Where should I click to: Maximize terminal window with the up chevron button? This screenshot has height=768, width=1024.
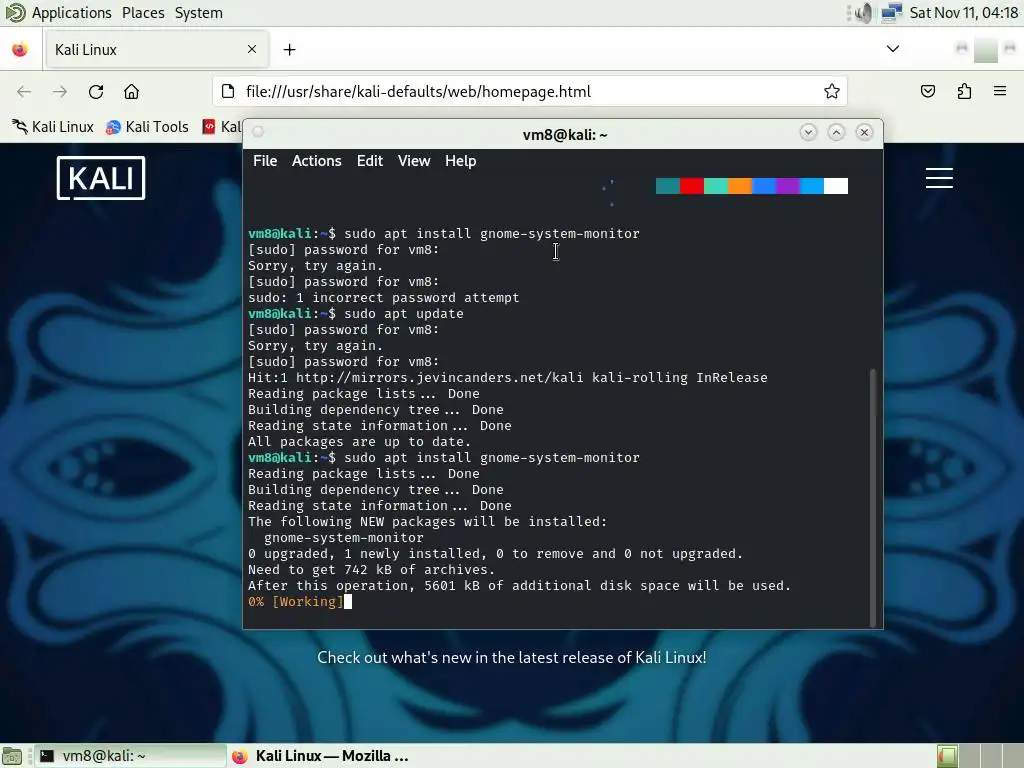pos(836,133)
